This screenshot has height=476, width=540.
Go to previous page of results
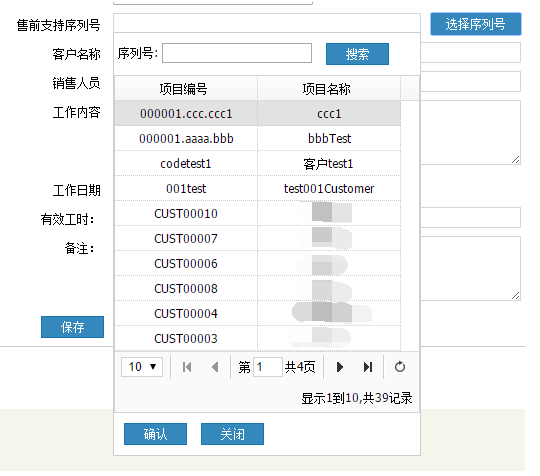[215, 367]
